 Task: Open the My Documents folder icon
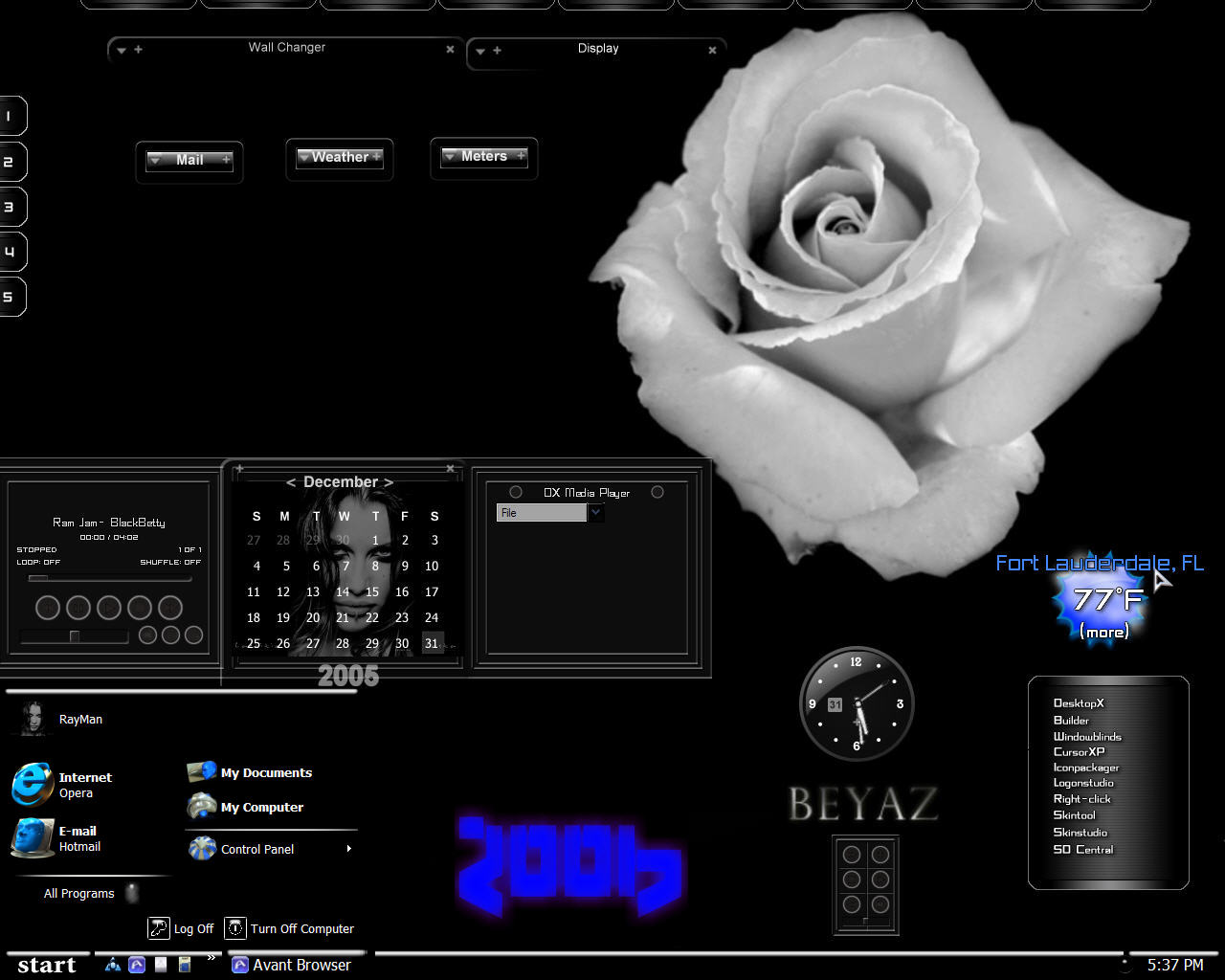(202, 771)
